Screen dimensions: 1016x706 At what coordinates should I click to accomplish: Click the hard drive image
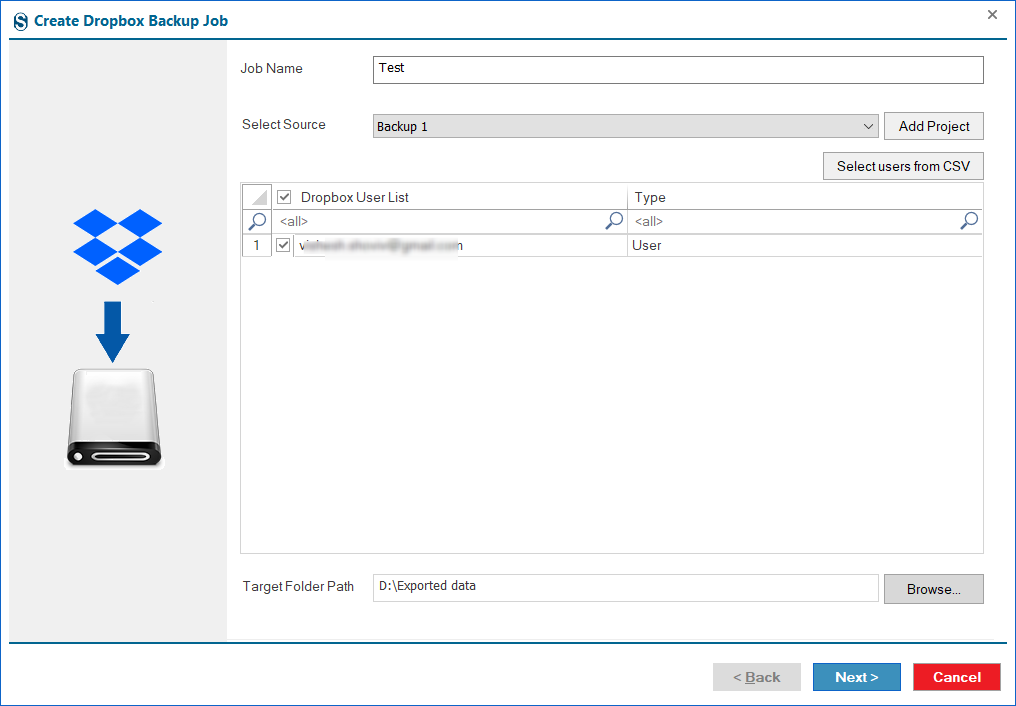pyautogui.click(x=115, y=418)
